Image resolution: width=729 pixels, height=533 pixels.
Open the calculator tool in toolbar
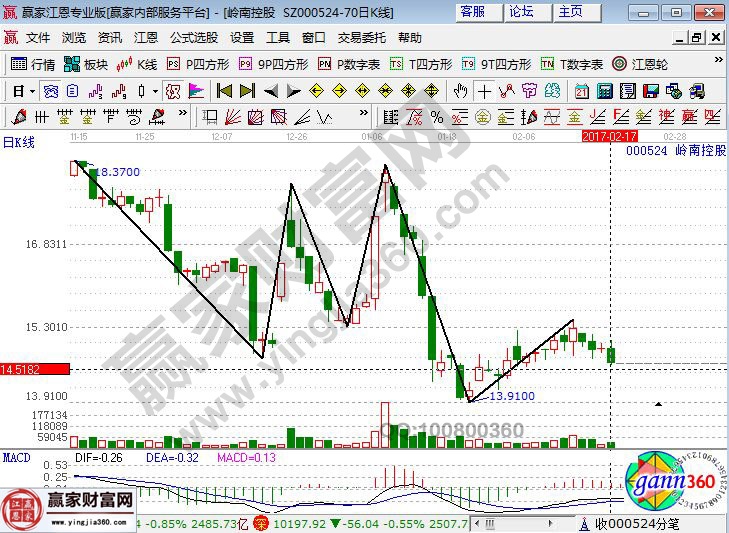pos(603,91)
